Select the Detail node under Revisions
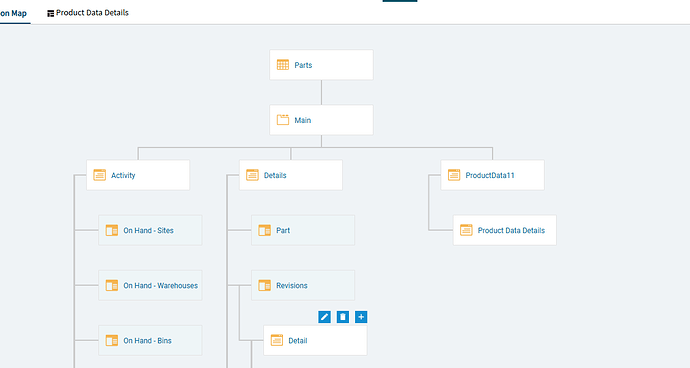This screenshot has height=368, width=690. 315,340
